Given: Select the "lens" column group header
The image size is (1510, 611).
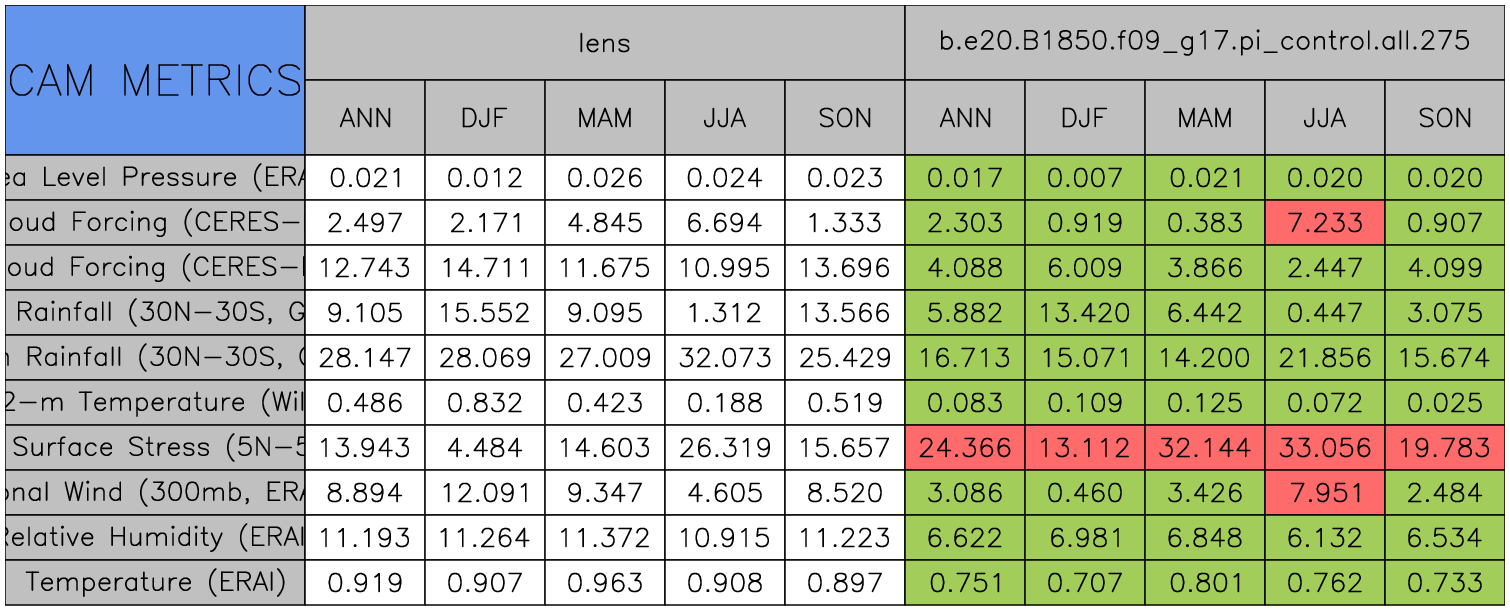Looking at the screenshot, I should click(x=604, y=42).
